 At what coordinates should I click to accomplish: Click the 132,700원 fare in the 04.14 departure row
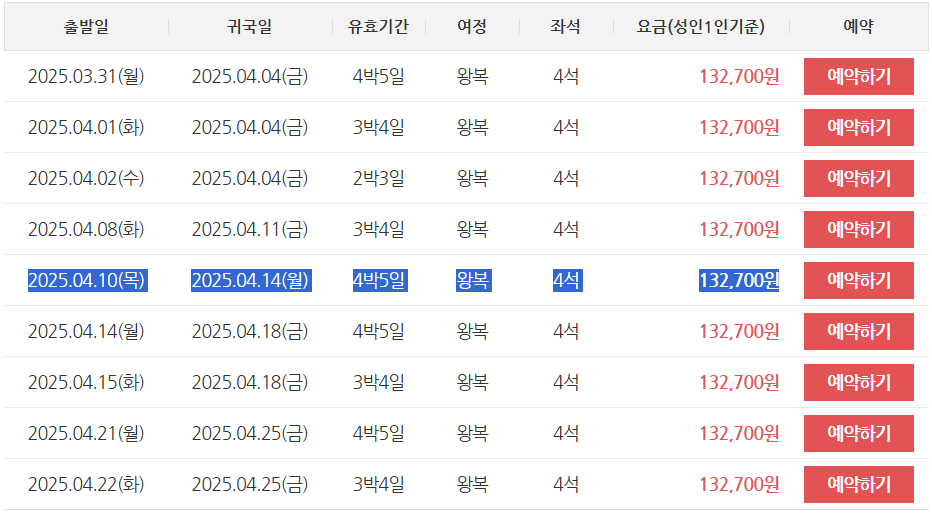(739, 331)
